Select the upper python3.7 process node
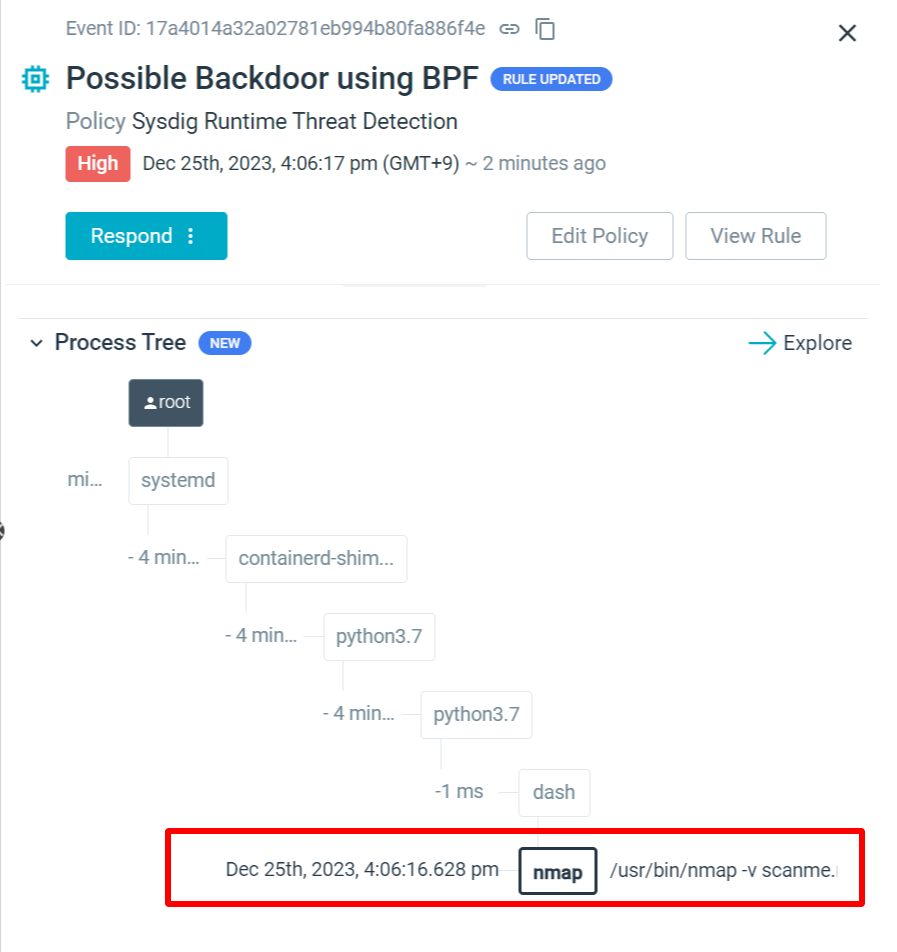The width and height of the screenshot is (897, 952). click(x=379, y=637)
